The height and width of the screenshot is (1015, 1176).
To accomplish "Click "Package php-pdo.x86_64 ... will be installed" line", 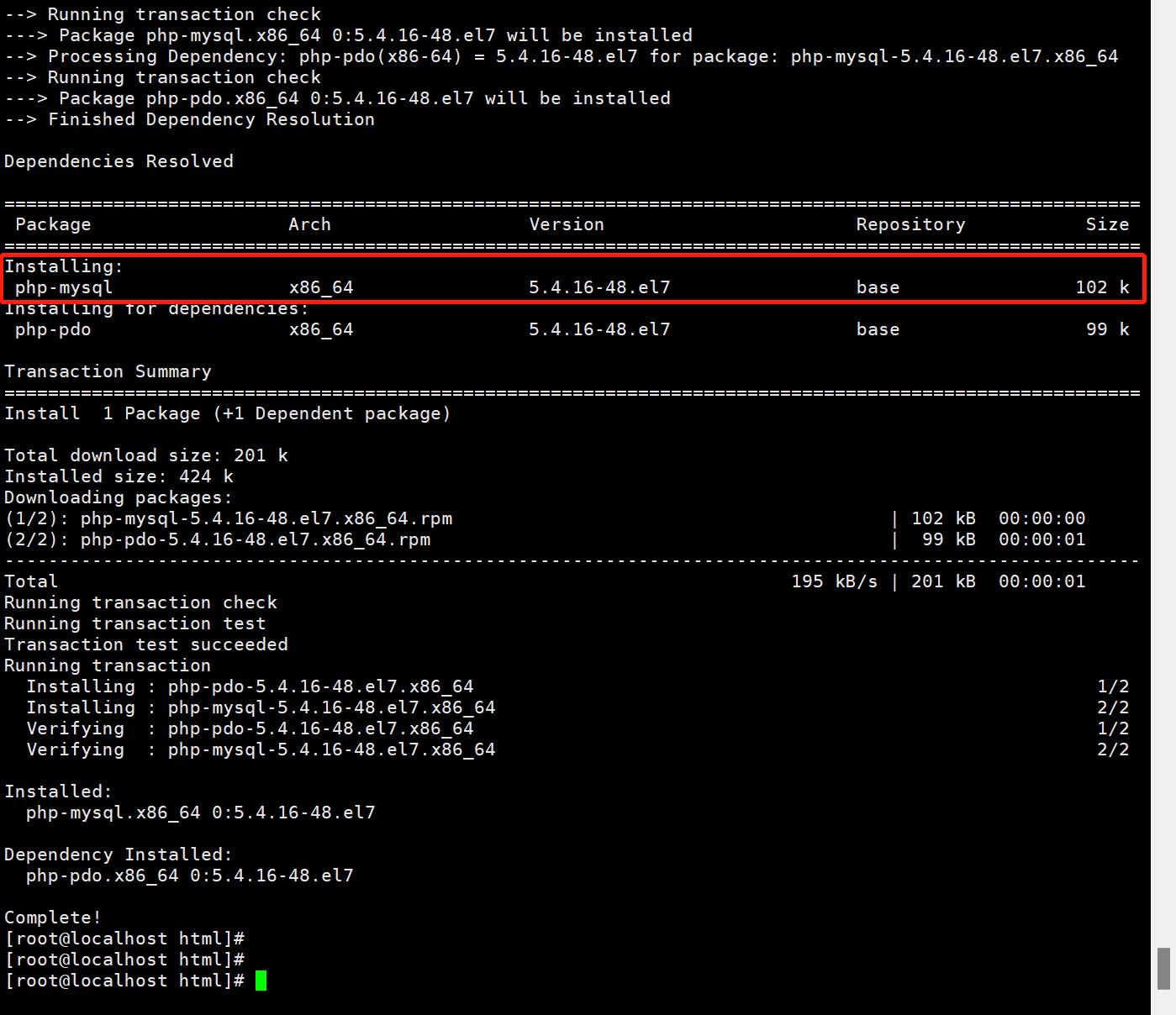I will click(338, 98).
